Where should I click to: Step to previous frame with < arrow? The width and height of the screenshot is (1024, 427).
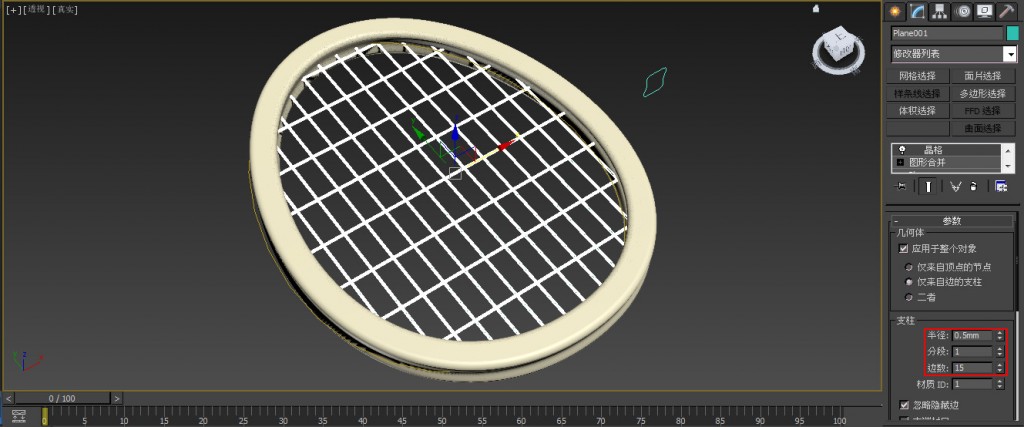click(8, 398)
